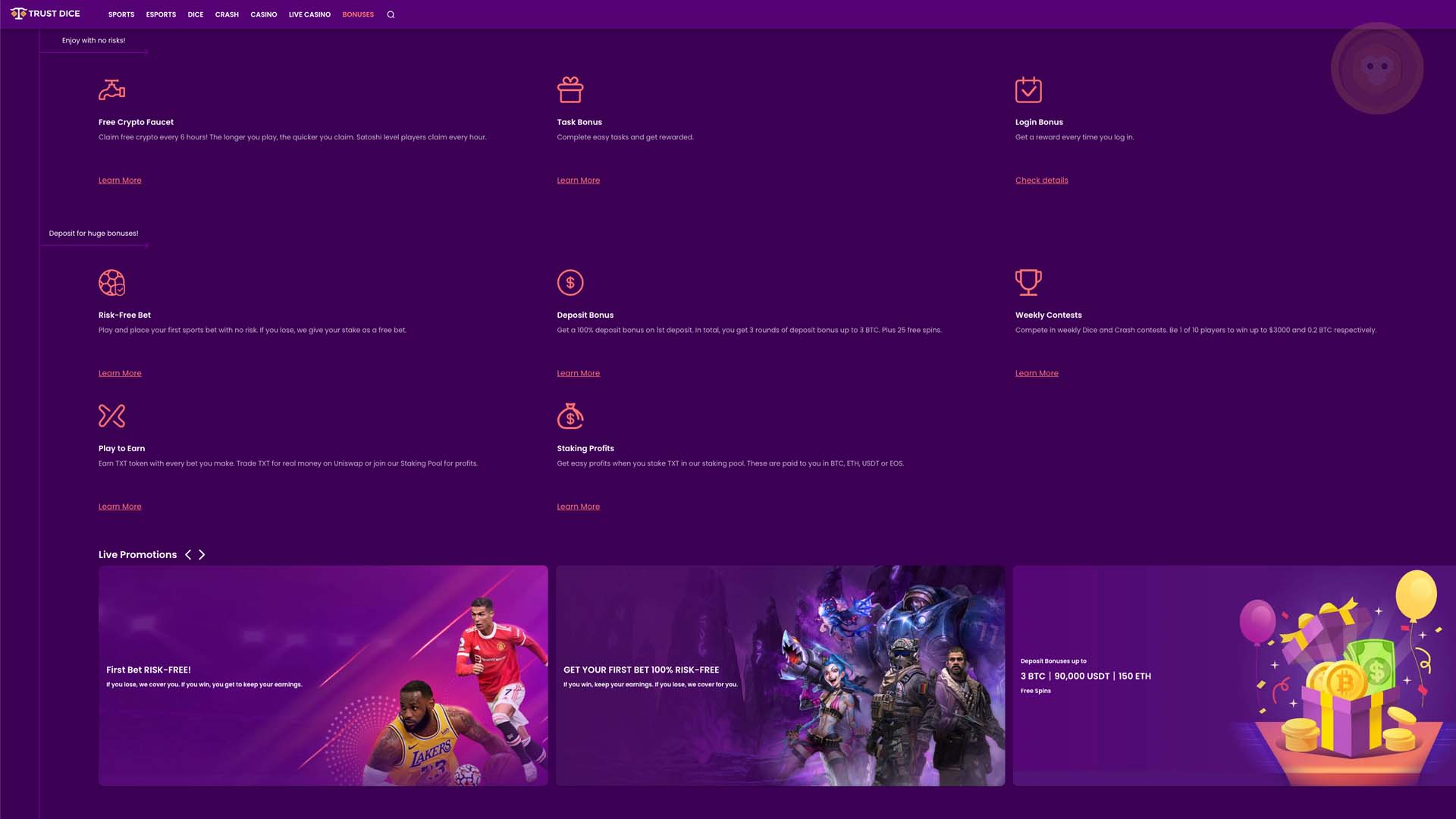Click the Deposit Bonus dollar coin icon
The image size is (1456, 819).
(x=570, y=283)
